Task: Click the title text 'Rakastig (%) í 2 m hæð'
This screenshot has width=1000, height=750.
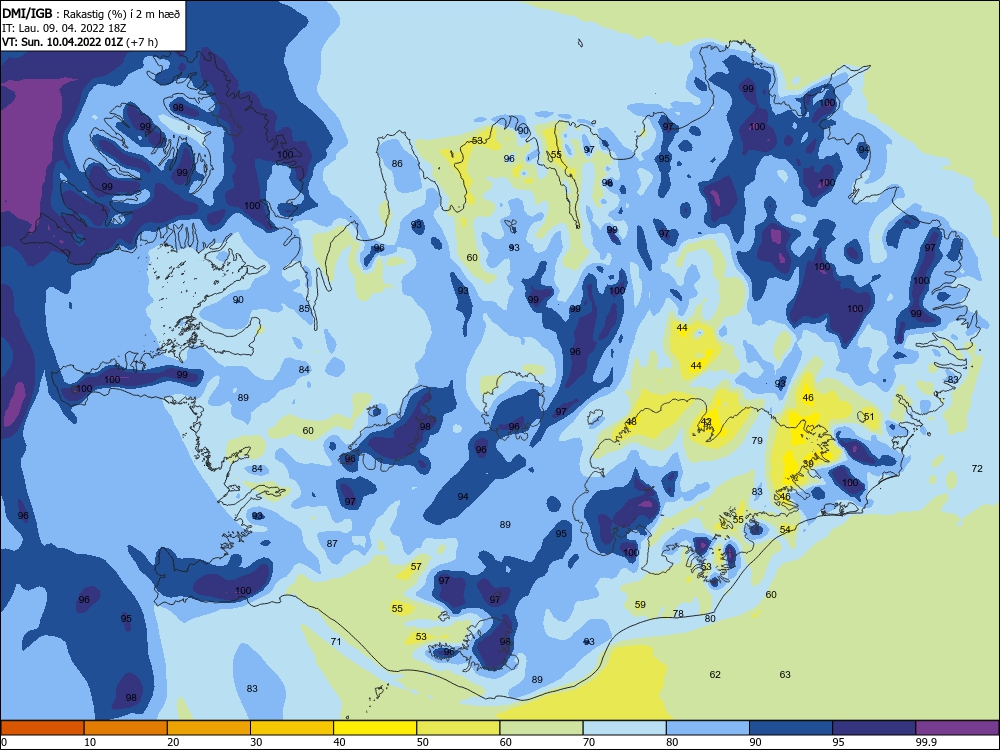Action: [121, 14]
